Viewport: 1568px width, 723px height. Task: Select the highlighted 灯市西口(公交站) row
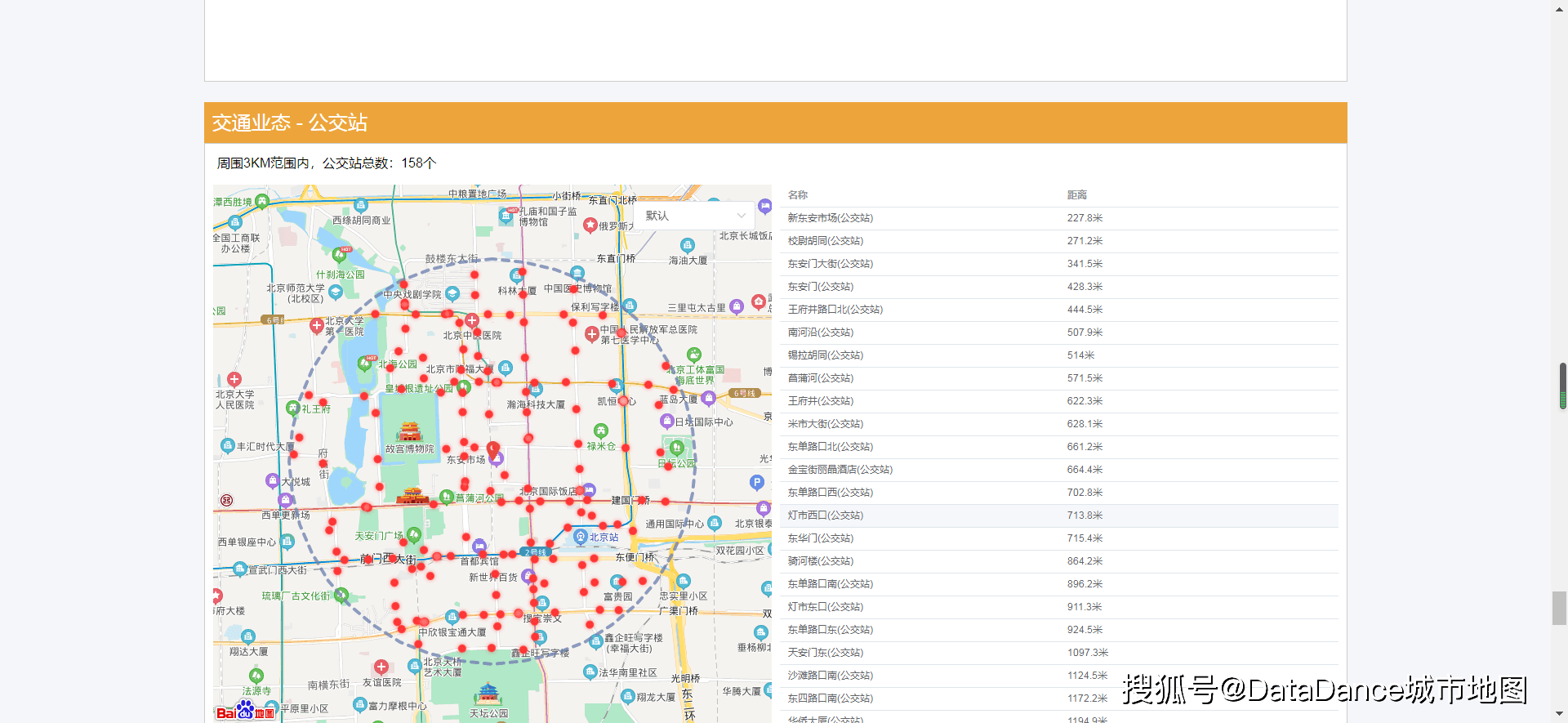[x=826, y=515]
